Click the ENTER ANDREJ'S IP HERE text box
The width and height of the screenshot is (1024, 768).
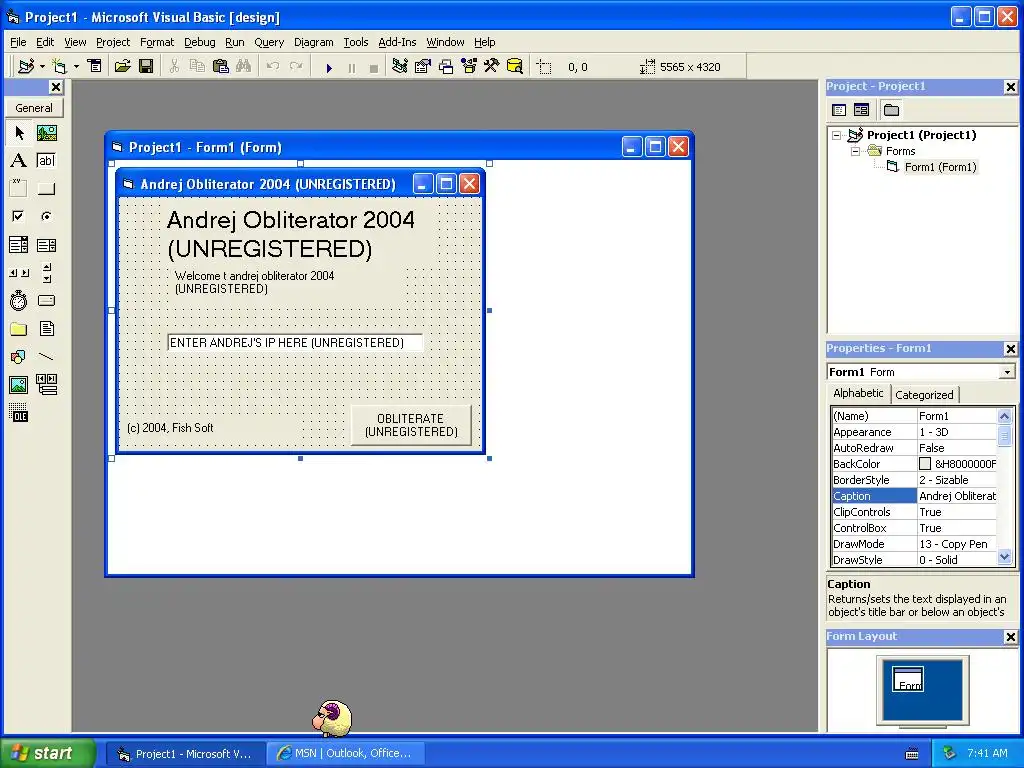coord(295,342)
